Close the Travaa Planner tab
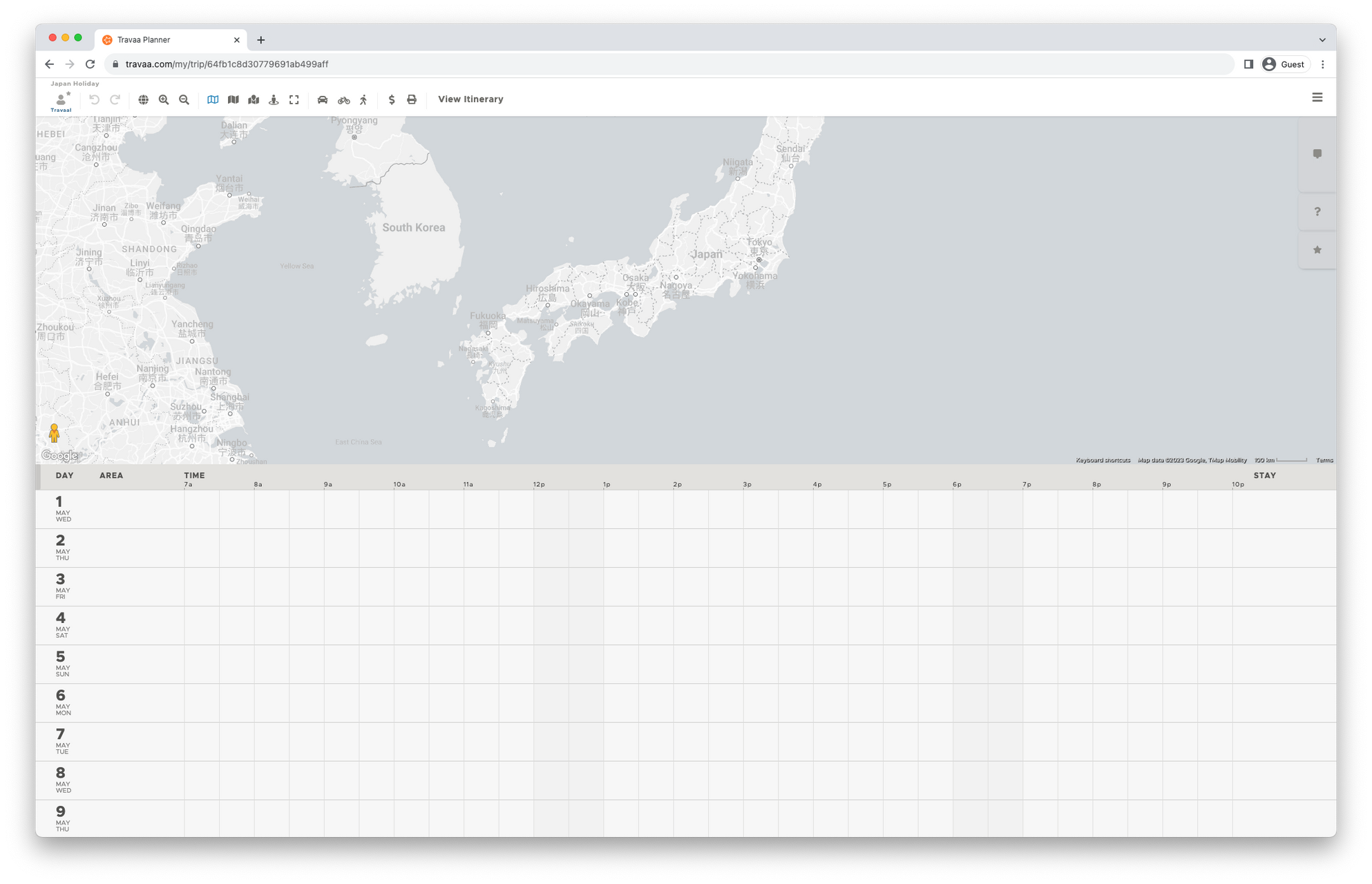The width and height of the screenshot is (1372, 884). 237,40
